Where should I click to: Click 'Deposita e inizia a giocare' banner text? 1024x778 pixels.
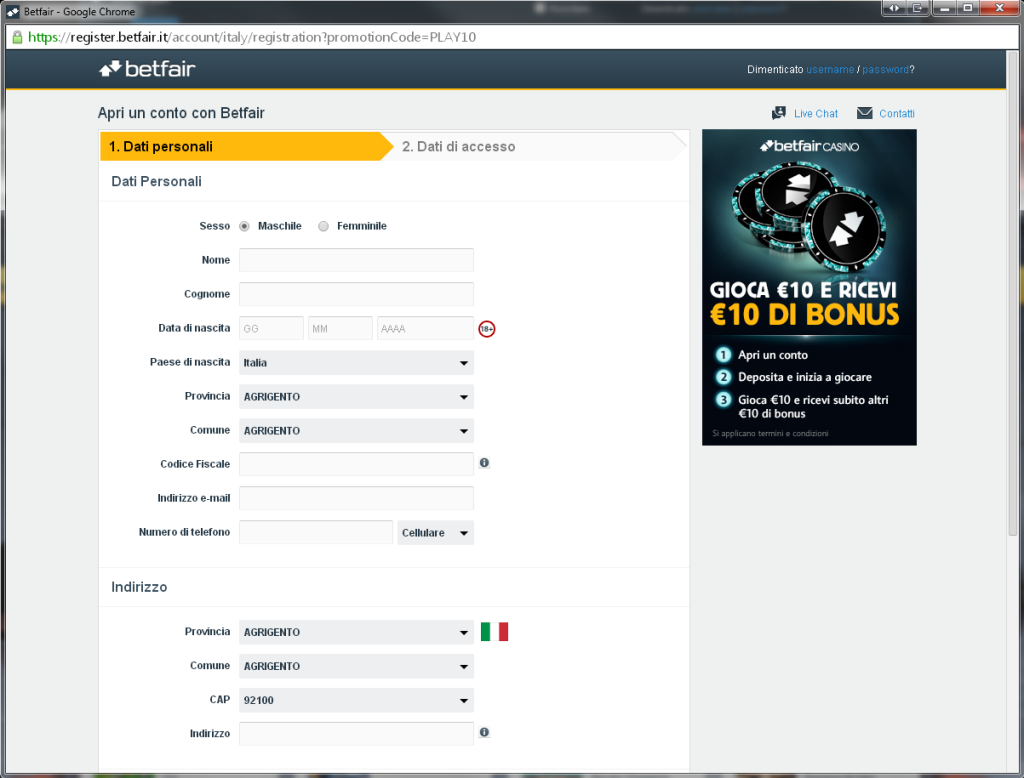[x=805, y=377]
